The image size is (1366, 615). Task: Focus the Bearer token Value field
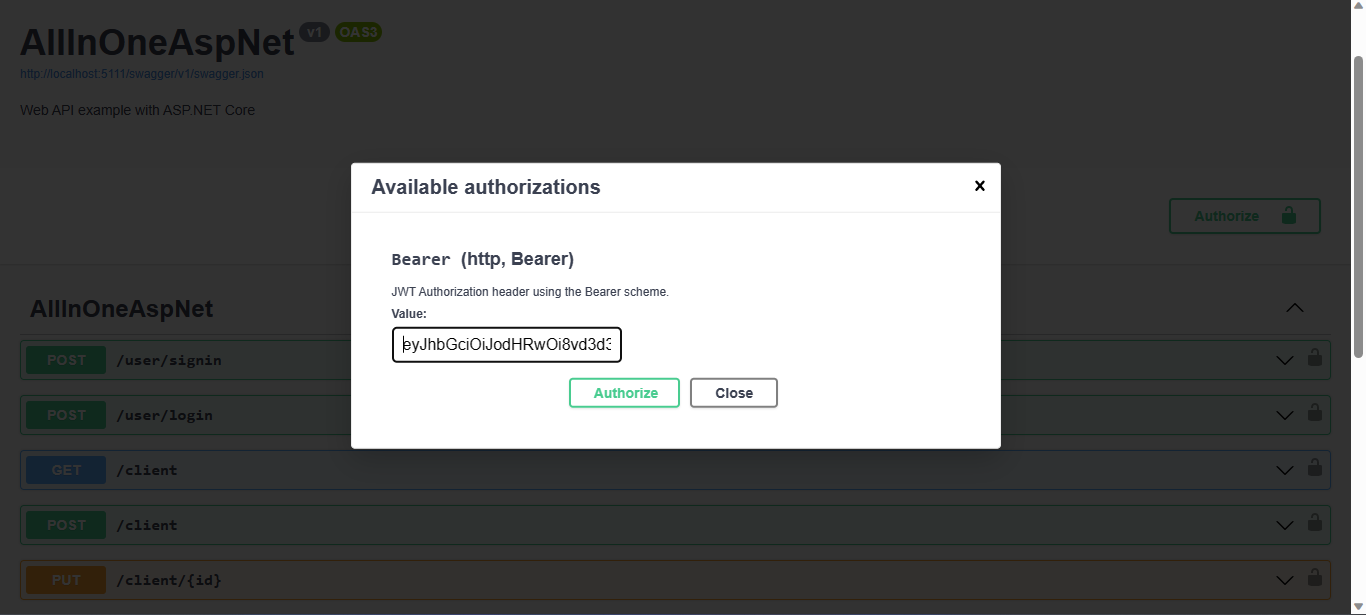[507, 345]
